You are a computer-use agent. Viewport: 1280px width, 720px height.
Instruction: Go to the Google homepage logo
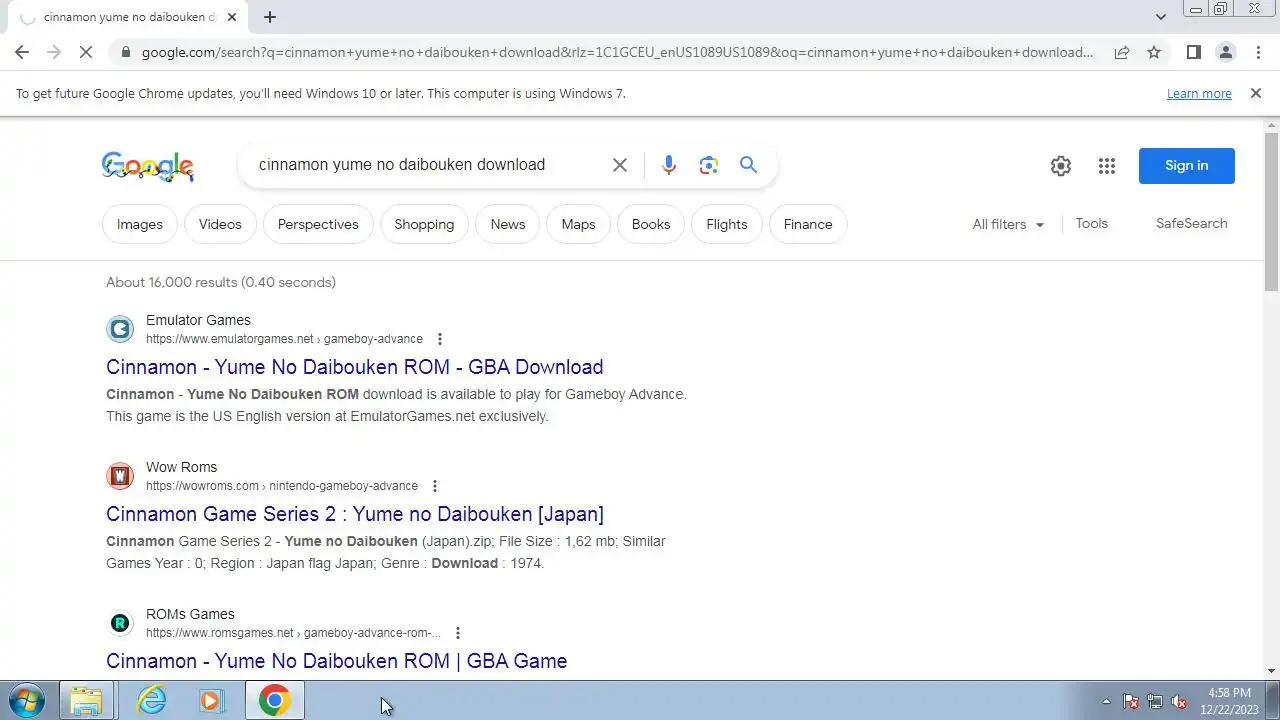[x=148, y=166]
